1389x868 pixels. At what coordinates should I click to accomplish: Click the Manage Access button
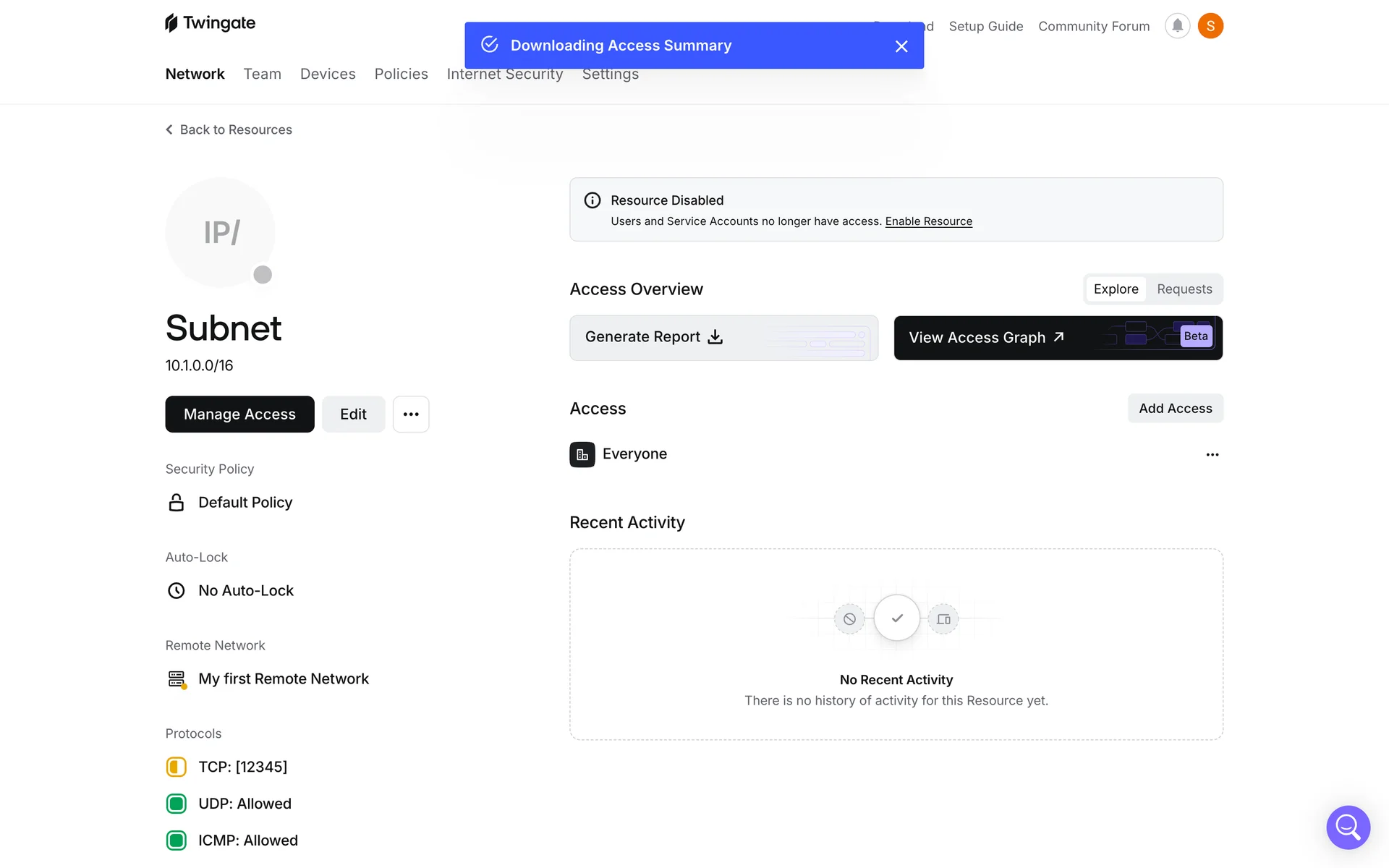[239, 414]
